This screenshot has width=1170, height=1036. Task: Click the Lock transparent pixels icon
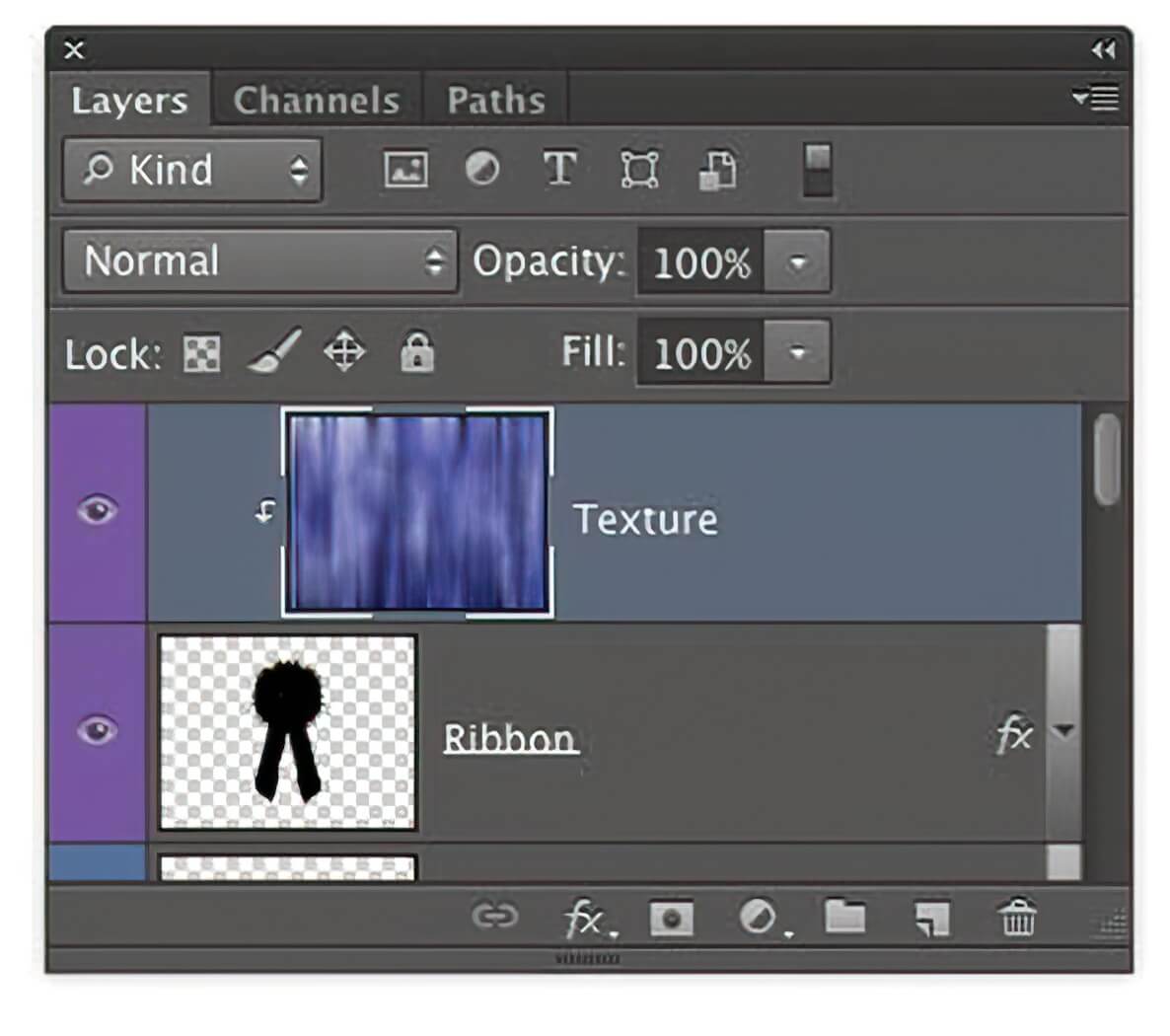click(x=202, y=353)
